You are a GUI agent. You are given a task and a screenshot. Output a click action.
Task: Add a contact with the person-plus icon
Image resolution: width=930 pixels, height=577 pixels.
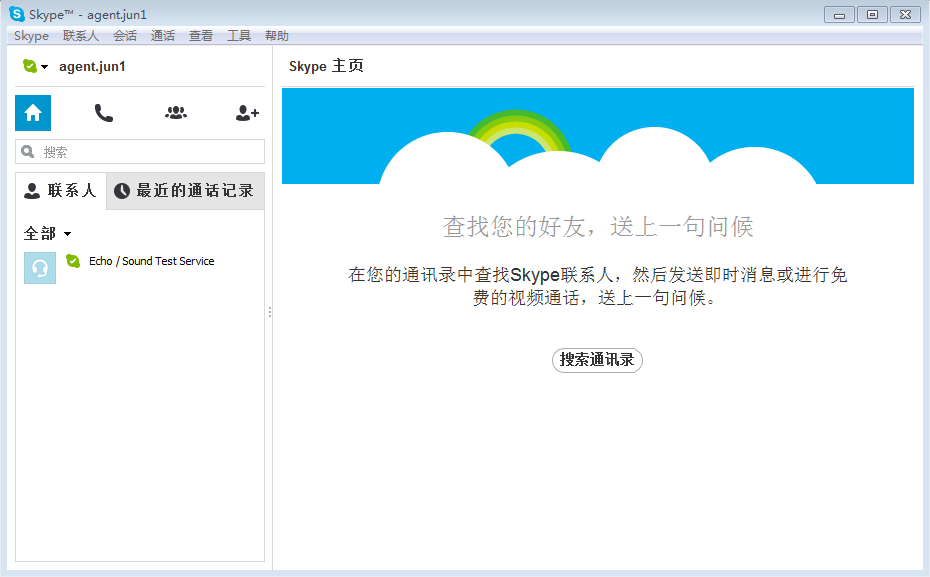click(x=247, y=113)
